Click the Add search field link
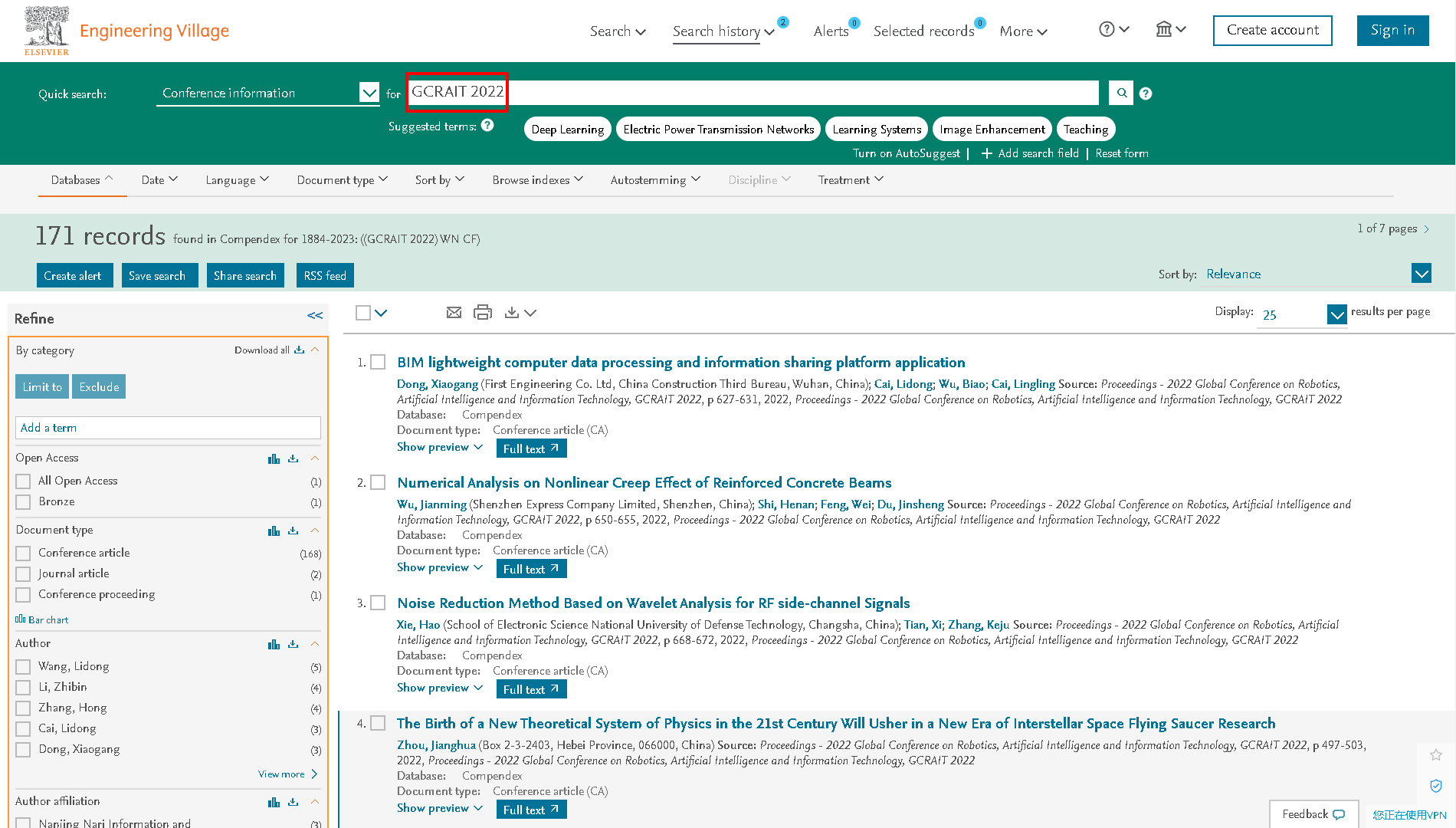 click(x=1029, y=153)
